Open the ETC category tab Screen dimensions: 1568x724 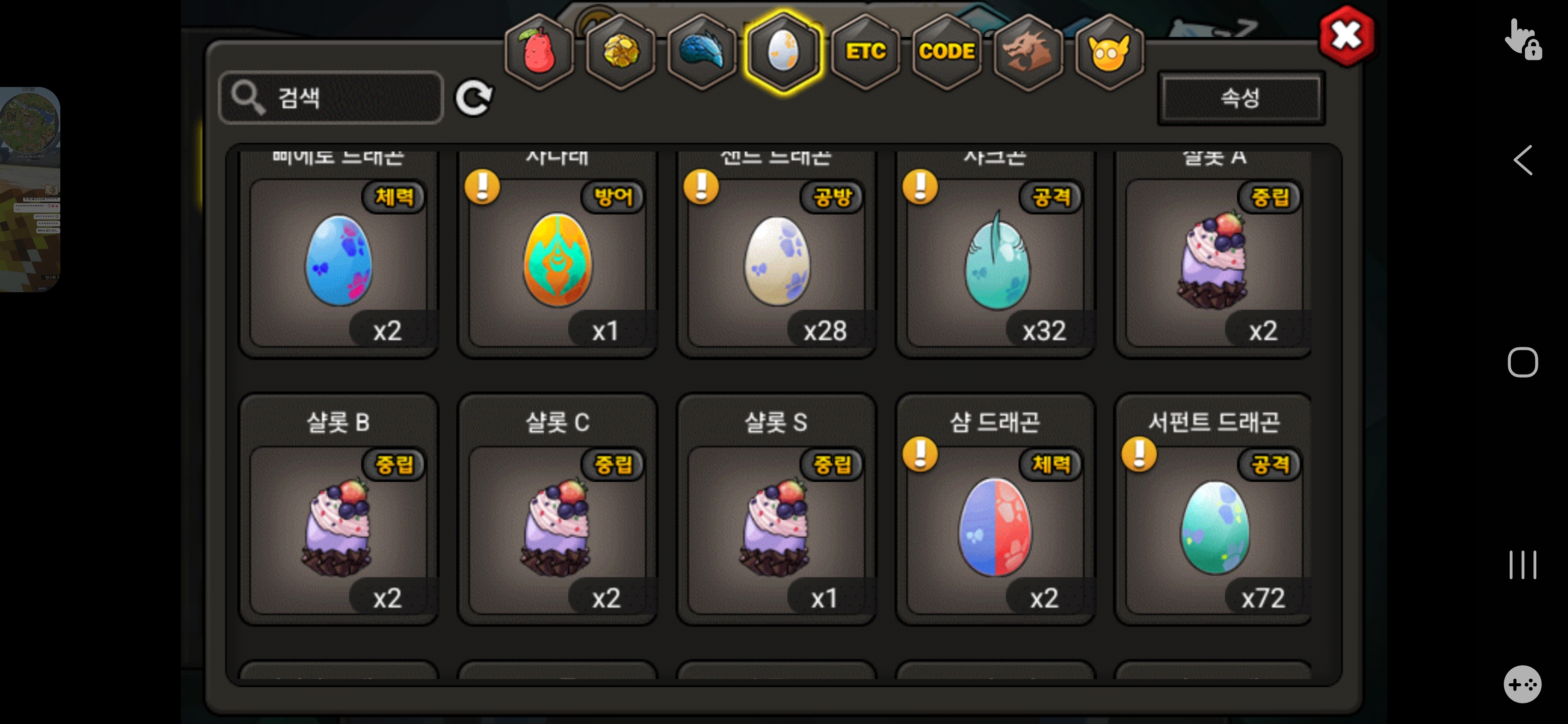[865, 52]
